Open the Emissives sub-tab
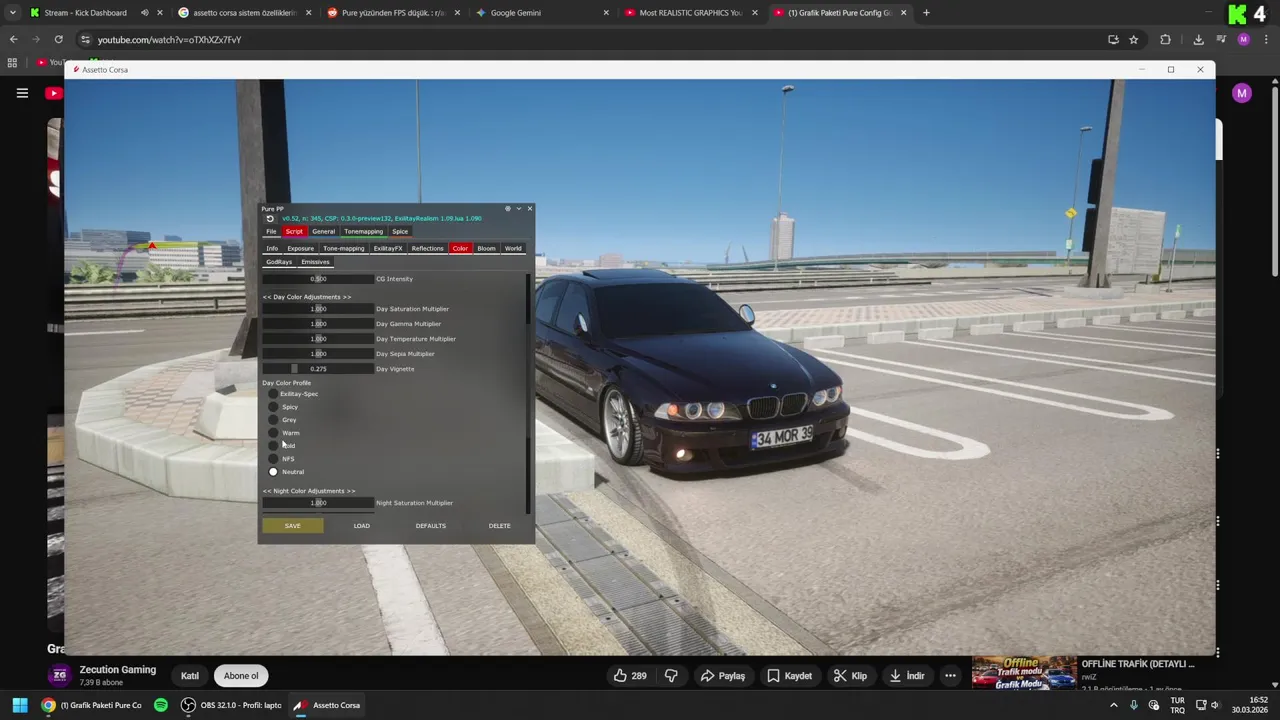1280x720 pixels. pos(315,262)
